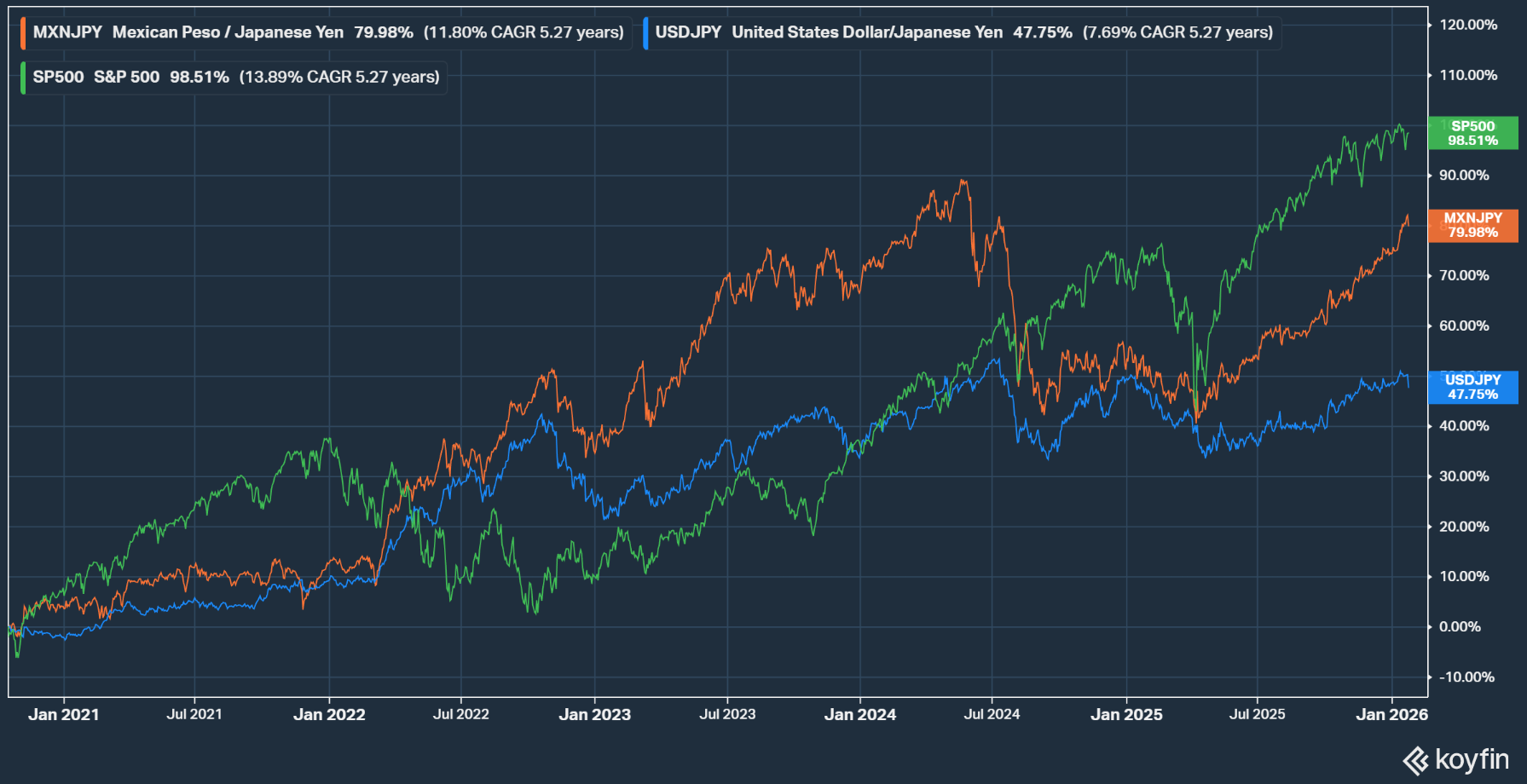Click the green SP500 legend color bar
Screen dimensions: 1527x784
tap(23, 77)
